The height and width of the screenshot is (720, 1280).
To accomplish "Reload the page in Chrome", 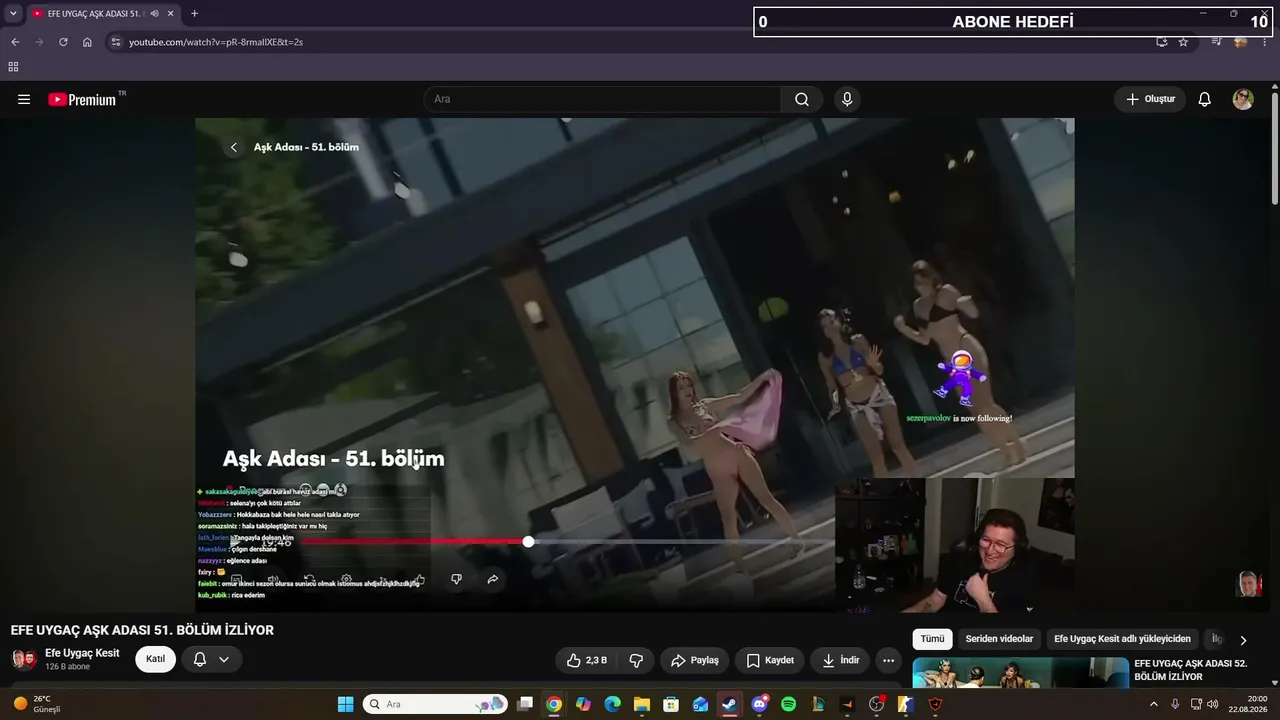I will 63,42.
